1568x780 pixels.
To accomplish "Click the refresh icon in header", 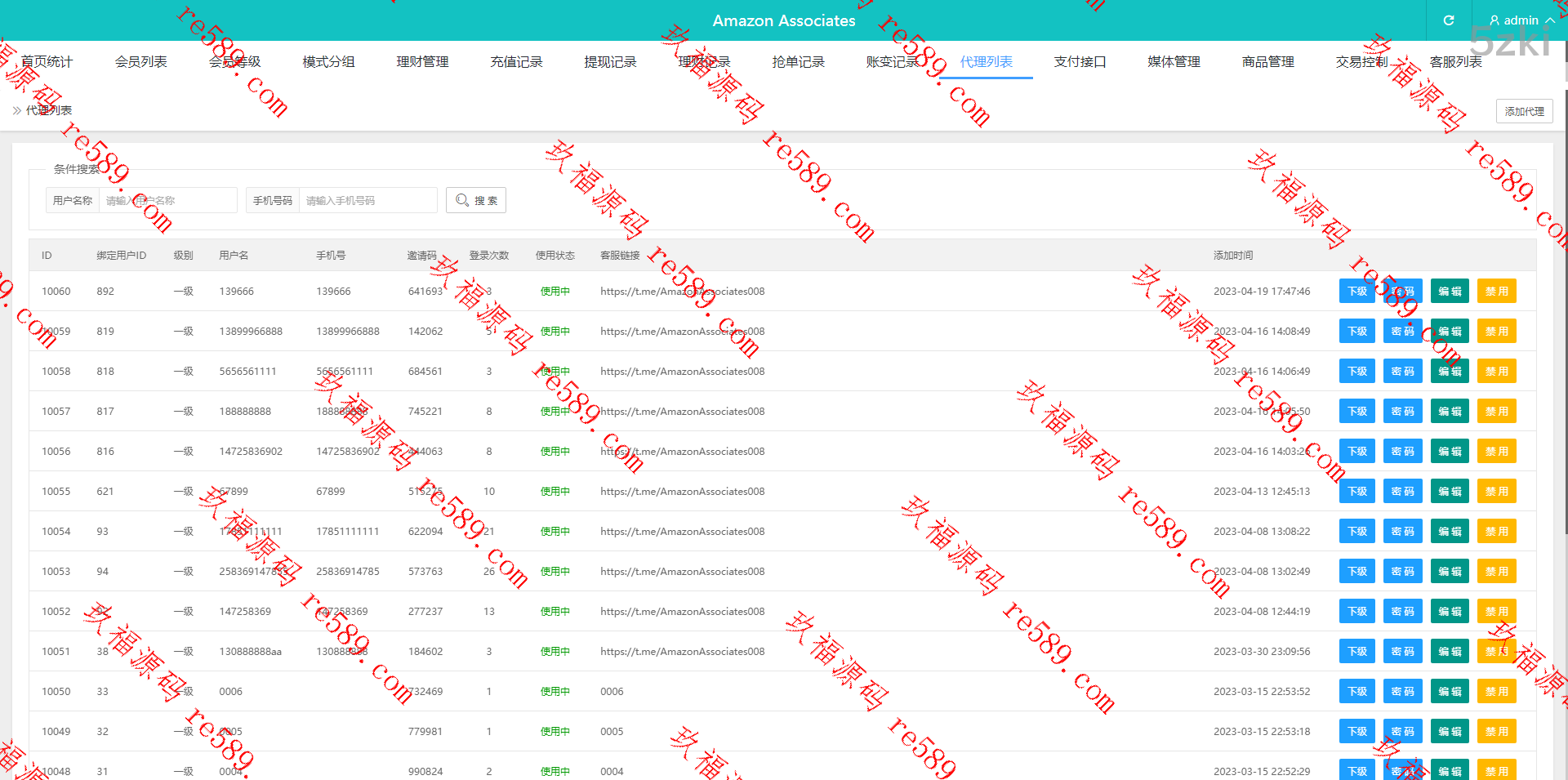I will point(1448,20).
